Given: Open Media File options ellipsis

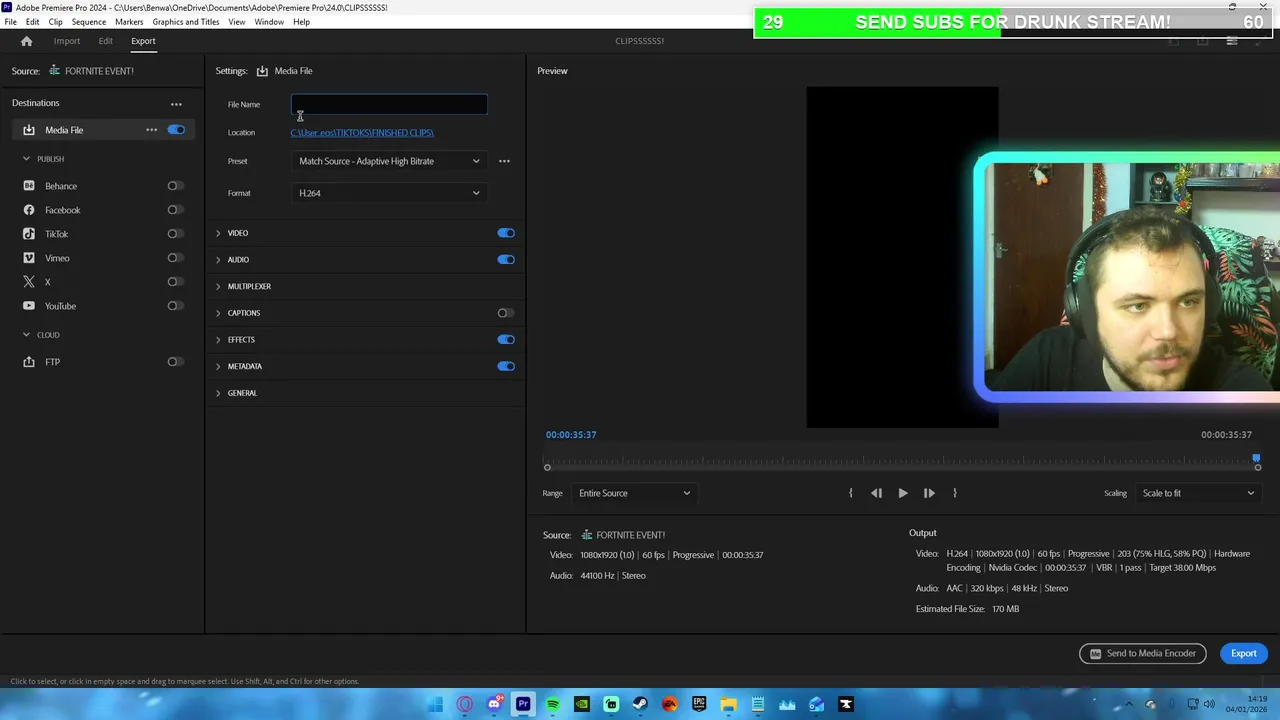Looking at the screenshot, I should coord(151,130).
